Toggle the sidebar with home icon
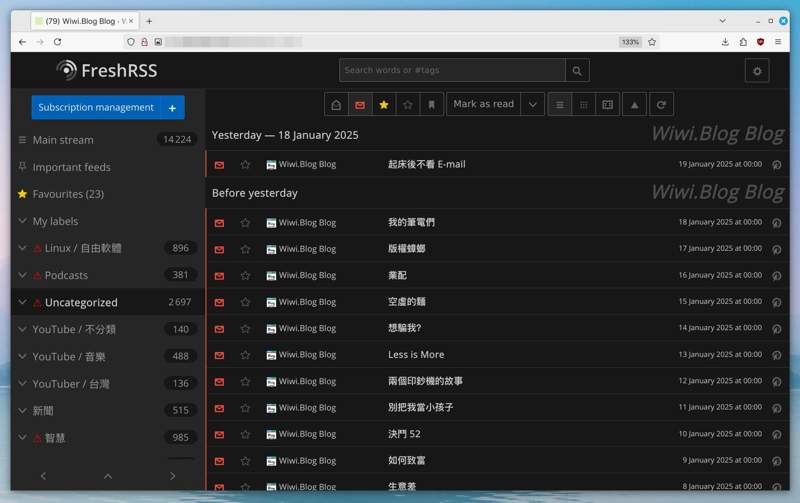The height and width of the screenshot is (503, 800). [x=336, y=105]
